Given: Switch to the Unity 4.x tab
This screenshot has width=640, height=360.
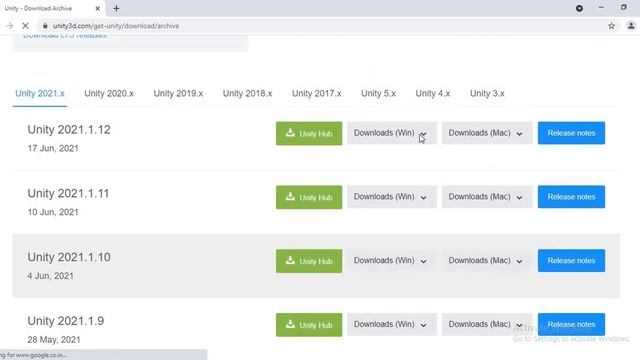Looking at the screenshot, I should (x=433, y=93).
